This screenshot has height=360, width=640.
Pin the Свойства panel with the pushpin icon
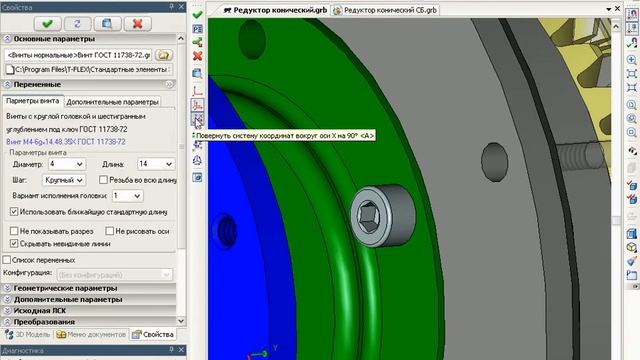tap(171, 7)
